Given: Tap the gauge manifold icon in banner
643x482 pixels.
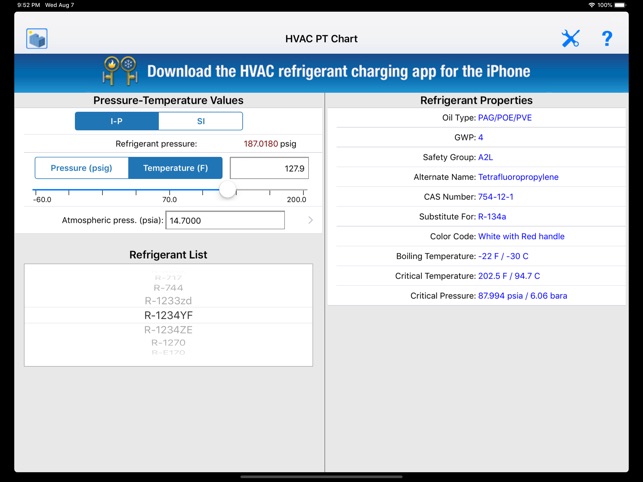Looking at the screenshot, I should point(120,71).
